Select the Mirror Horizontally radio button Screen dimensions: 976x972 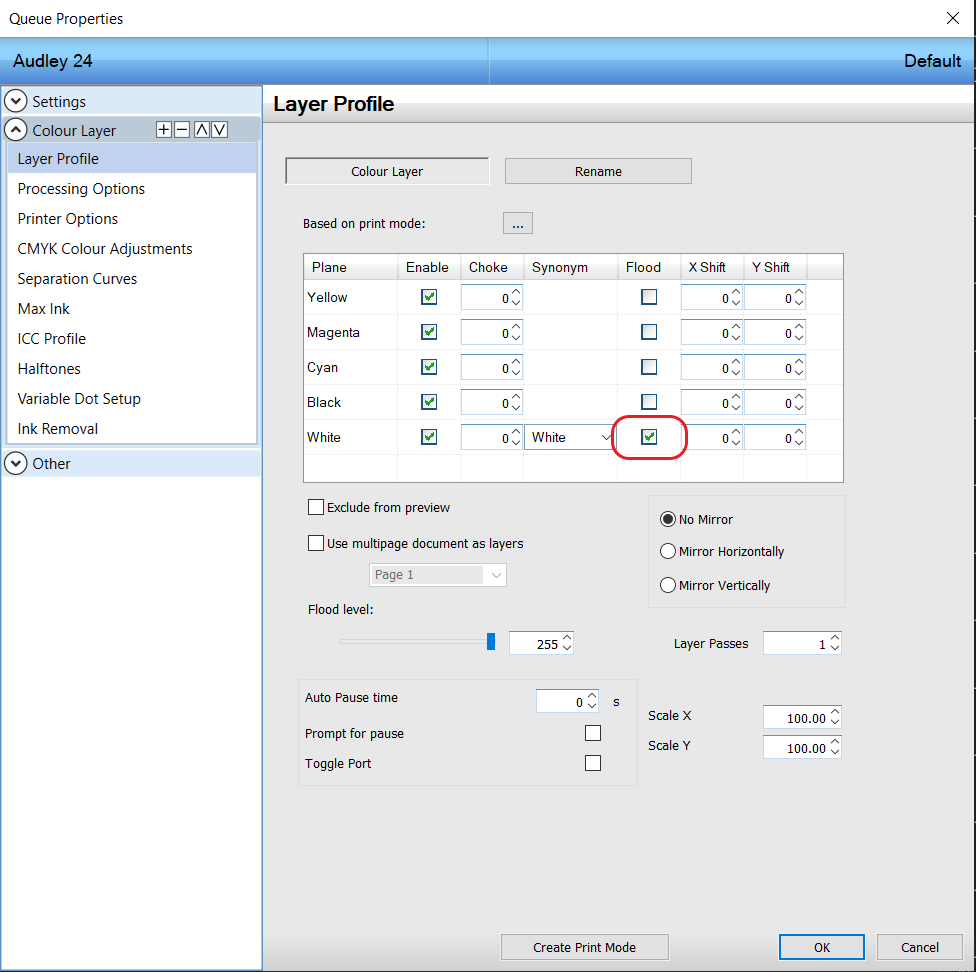(x=668, y=551)
